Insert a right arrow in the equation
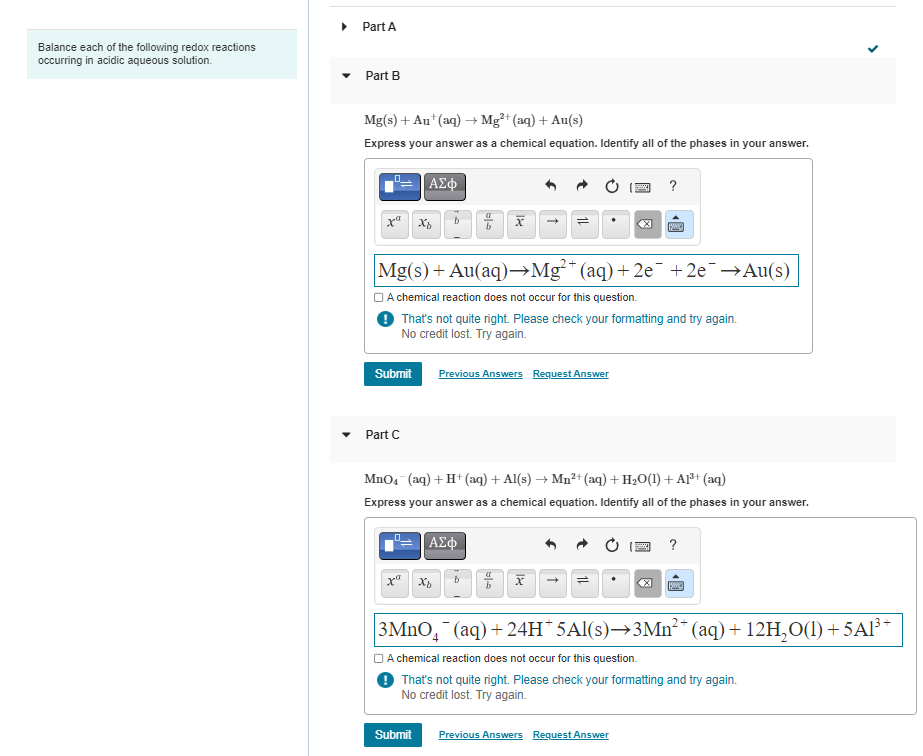The width and height of the screenshot is (923, 756). click(x=552, y=224)
